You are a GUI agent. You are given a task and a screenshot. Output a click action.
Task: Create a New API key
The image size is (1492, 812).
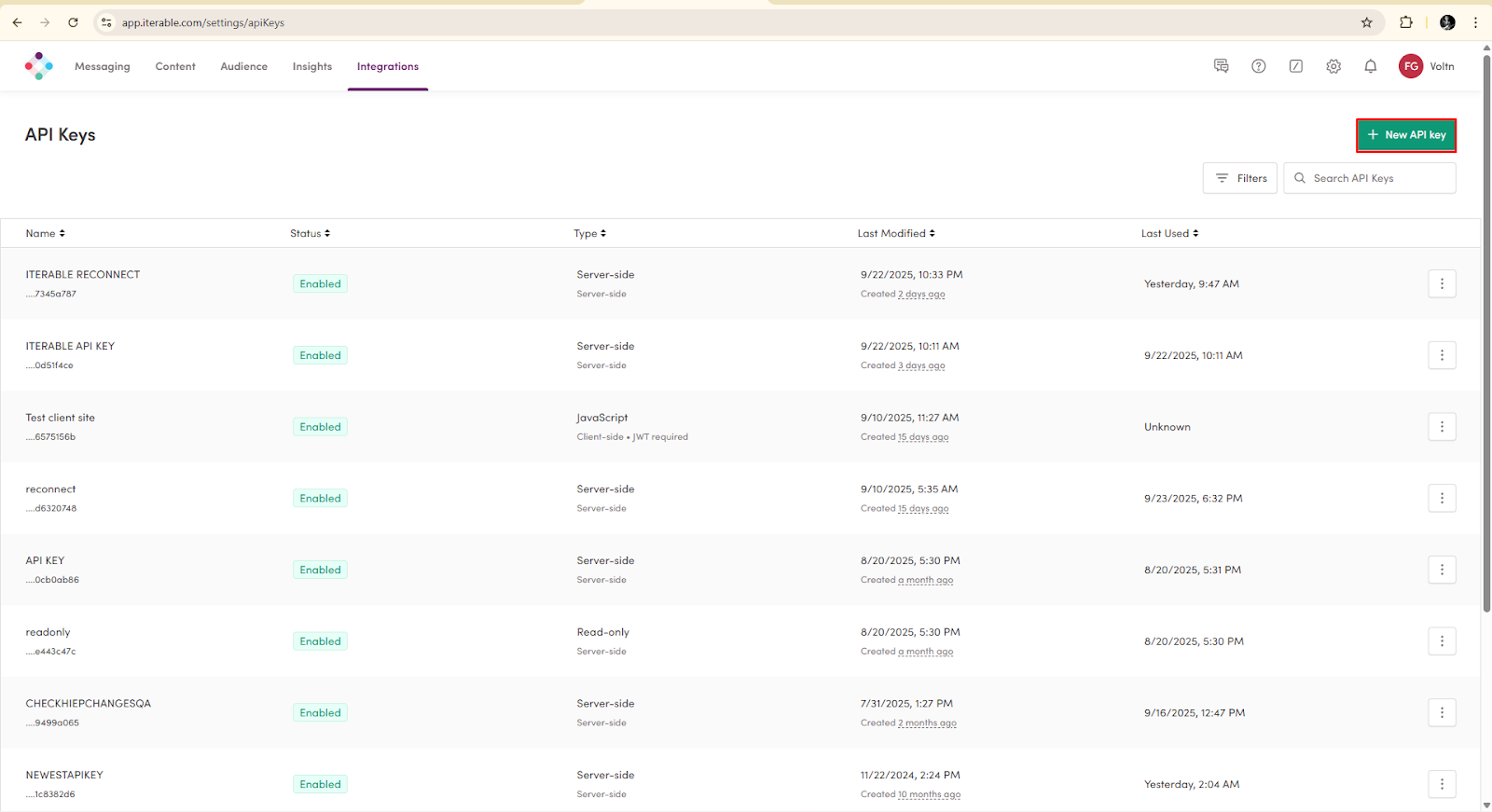pyautogui.click(x=1405, y=135)
